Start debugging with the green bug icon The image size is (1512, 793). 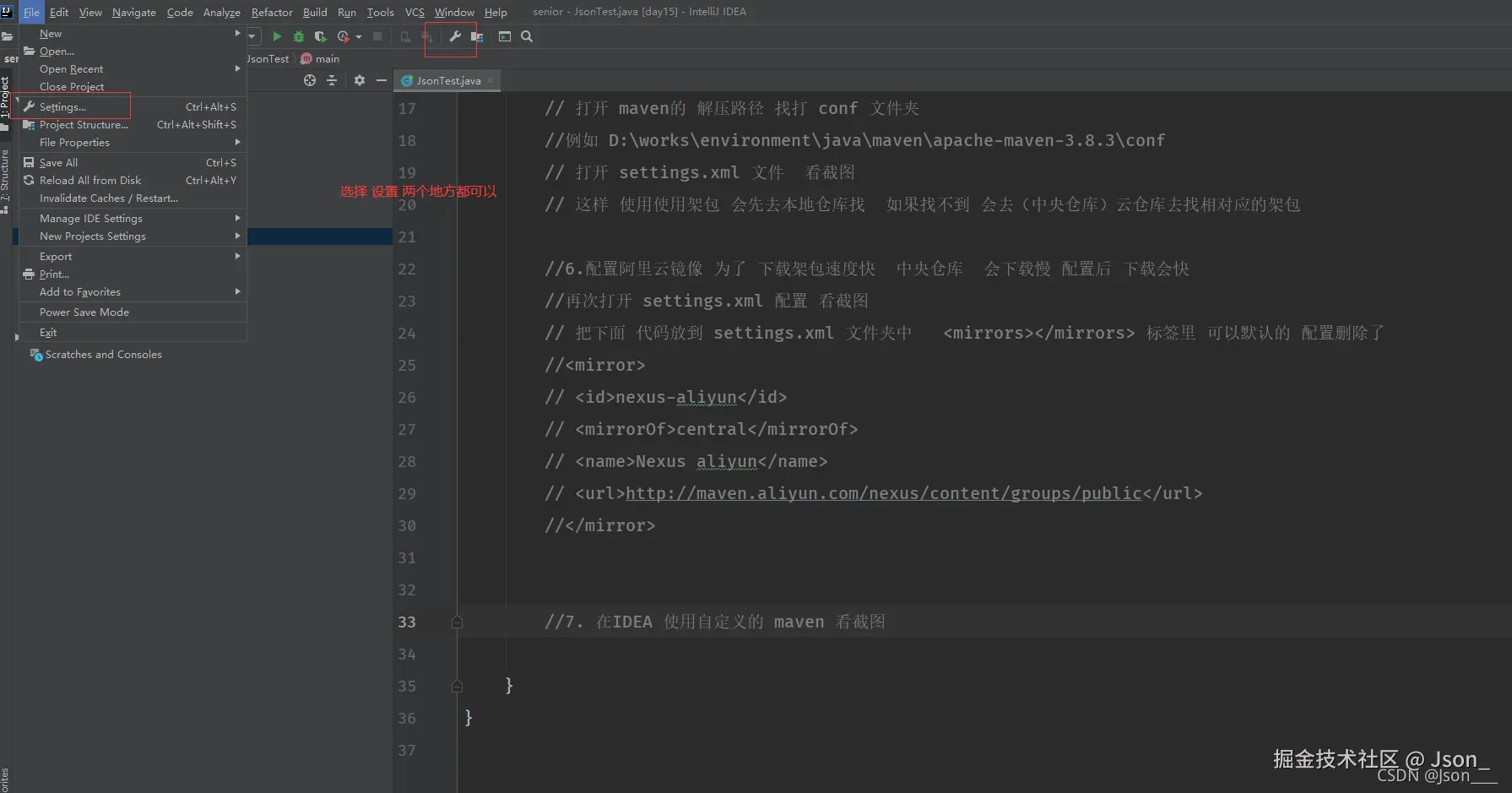(x=299, y=36)
